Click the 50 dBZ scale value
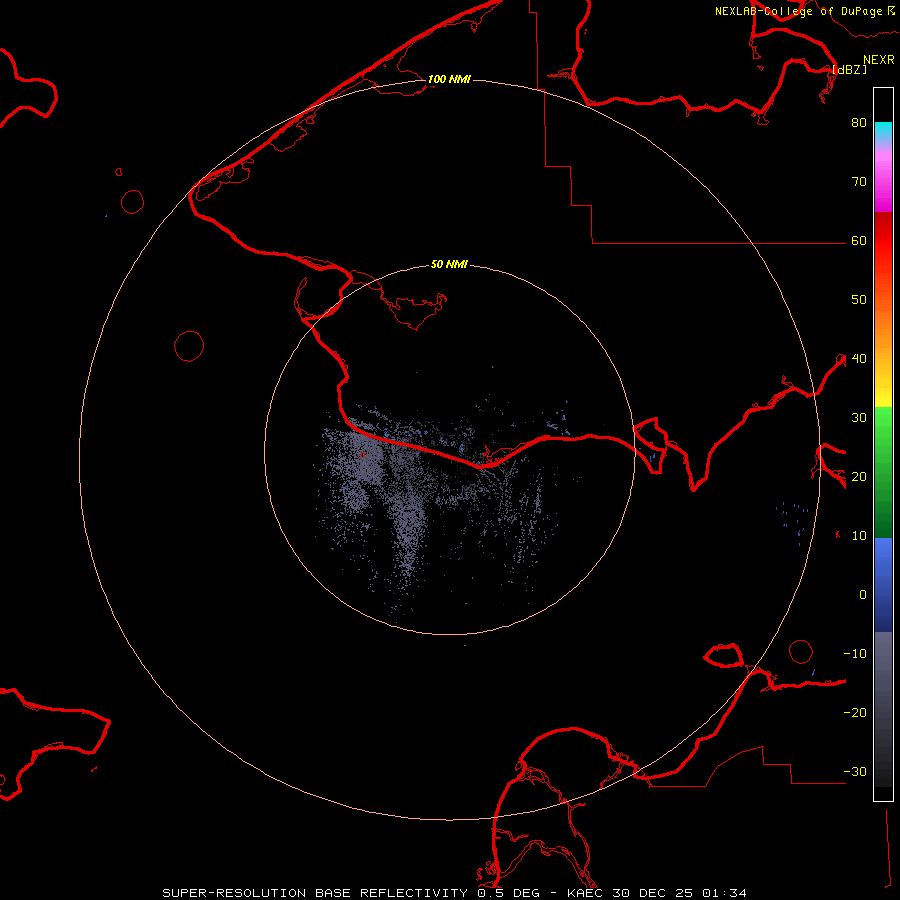The width and height of the screenshot is (900, 900). (x=859, y=300)
